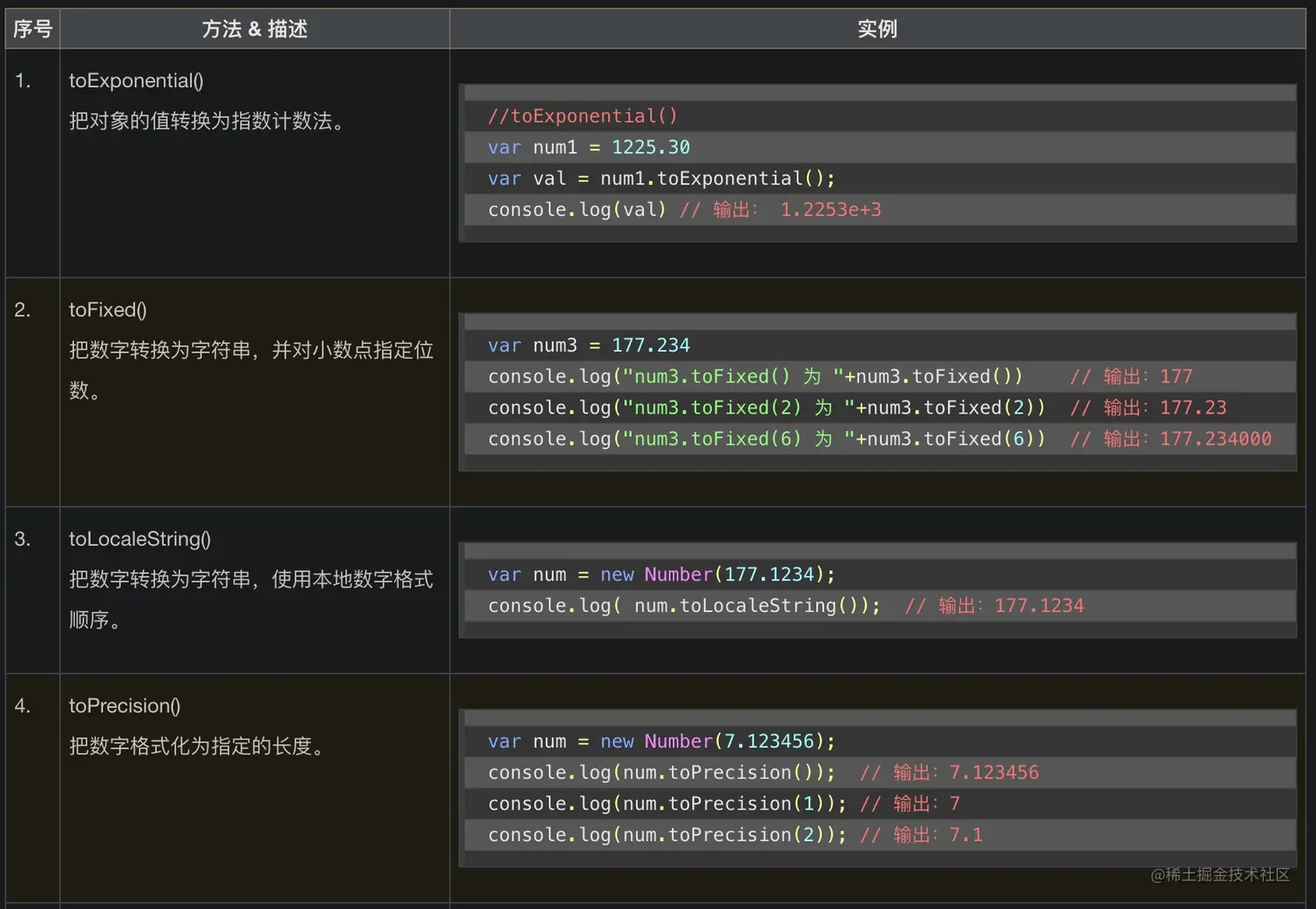Screen dimensions: 1316x909
Task: Click the new Number(7.123456) code line
Action: coord(661,742)
